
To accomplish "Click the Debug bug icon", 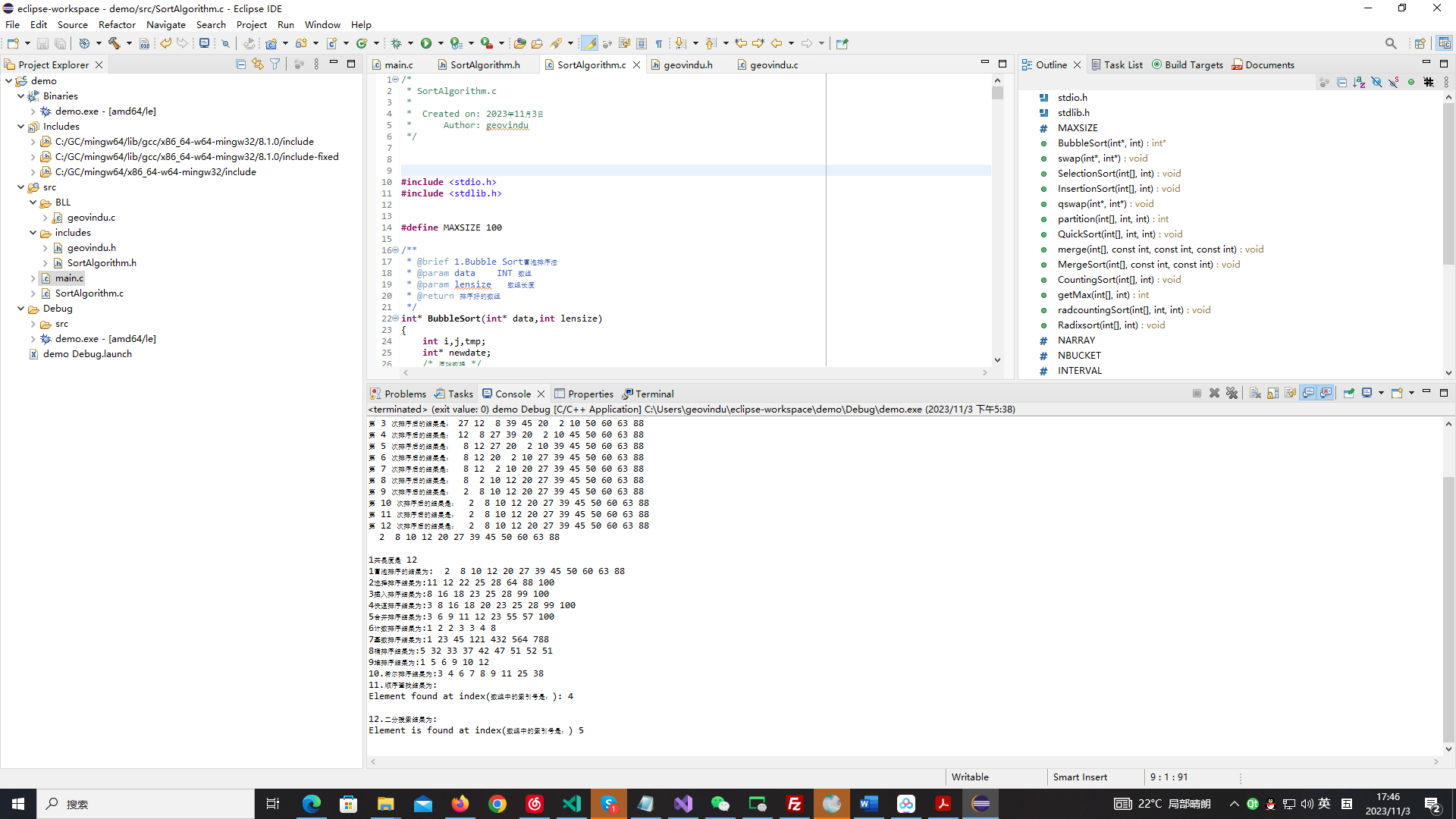I will pos(396,43).
